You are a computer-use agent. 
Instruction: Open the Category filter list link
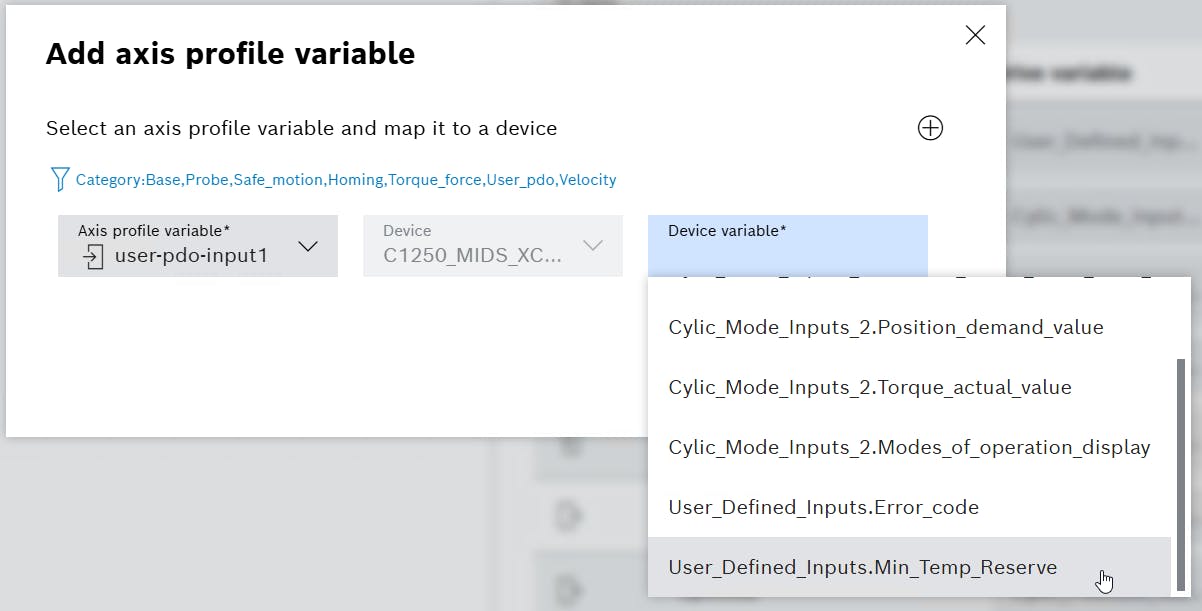coord(346,180)
